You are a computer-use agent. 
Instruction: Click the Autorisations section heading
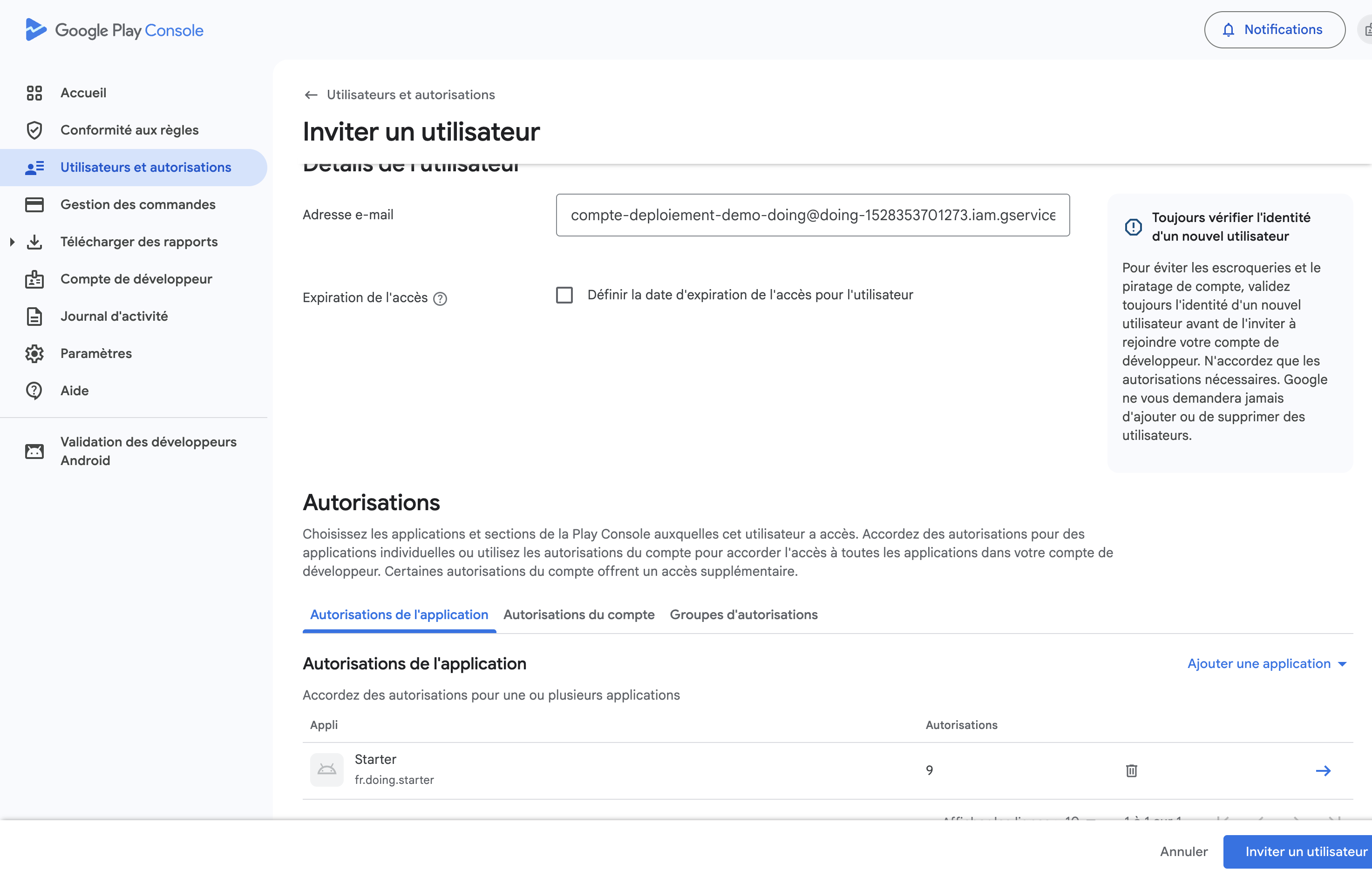click(371, 502)
